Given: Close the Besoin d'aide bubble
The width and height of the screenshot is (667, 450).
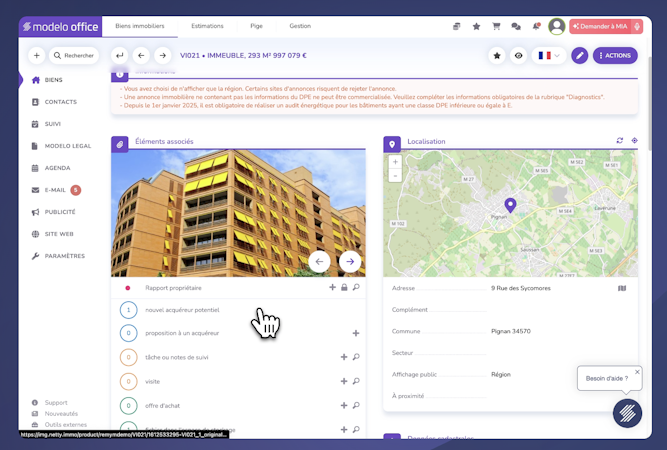Looking at the screenshot, I should coord(637,372).
